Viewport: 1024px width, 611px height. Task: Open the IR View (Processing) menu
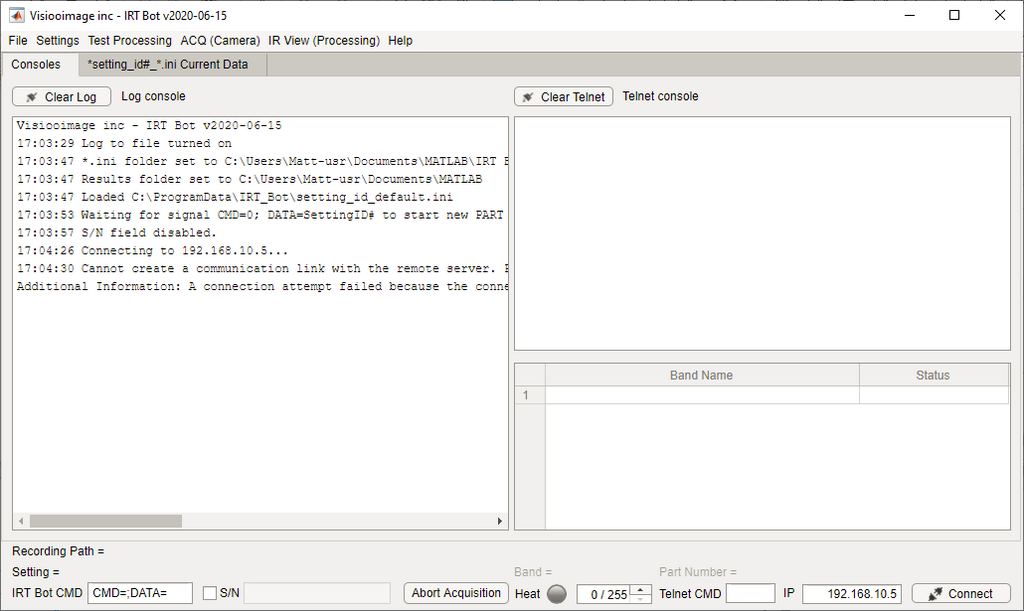pos(324,41)
